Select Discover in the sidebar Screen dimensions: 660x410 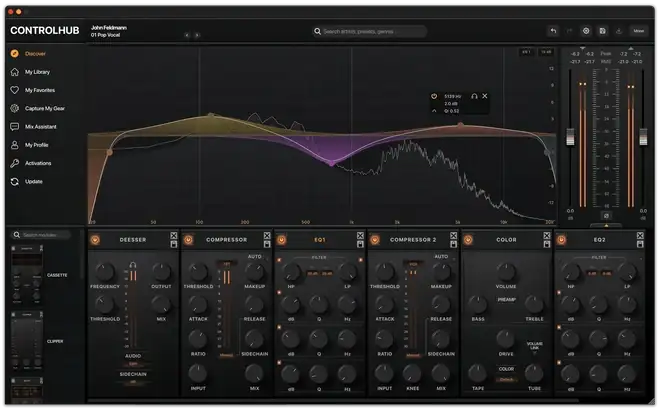[35, 53]
